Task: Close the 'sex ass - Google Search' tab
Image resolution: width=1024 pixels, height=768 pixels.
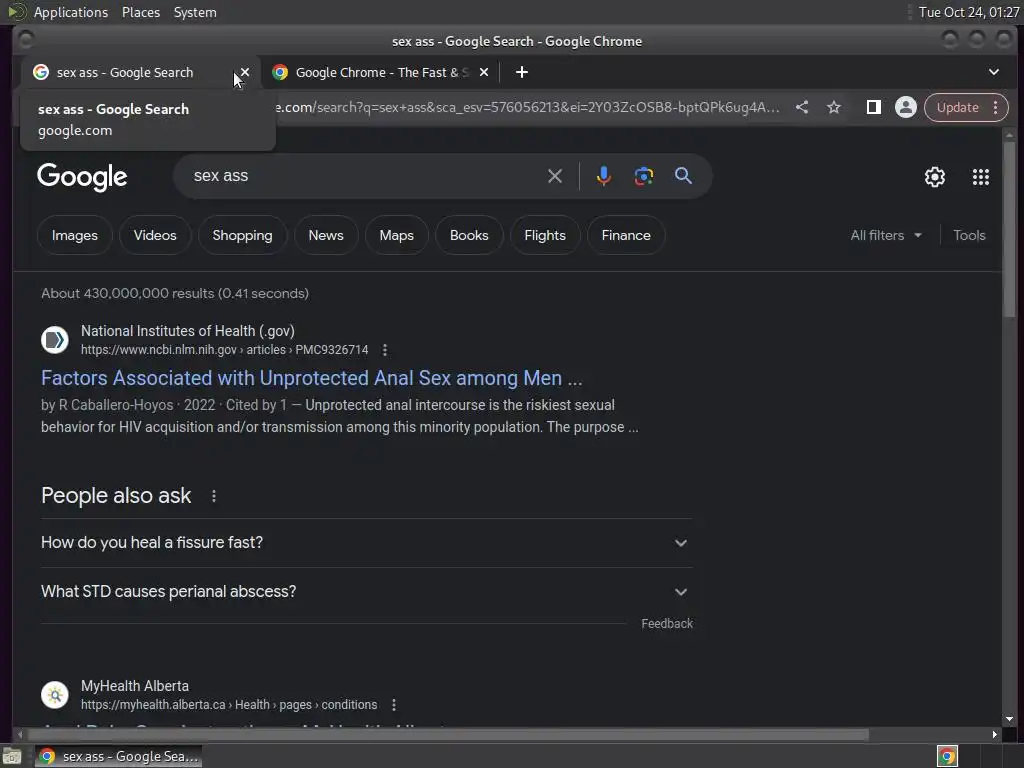Action: (x=245, y=72)
